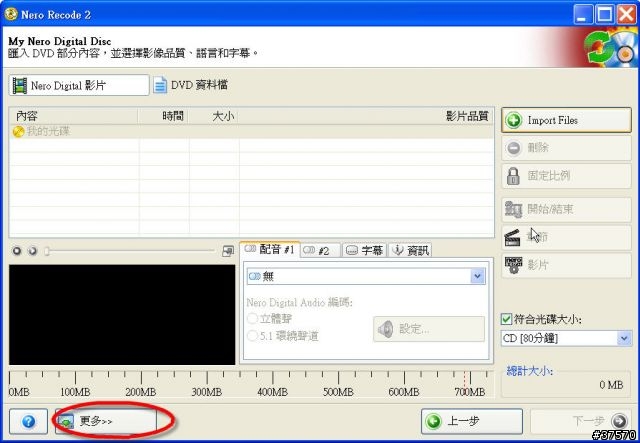
Task: Click the document icon on DVD 資料檔 tab
Action: [160, 85]
